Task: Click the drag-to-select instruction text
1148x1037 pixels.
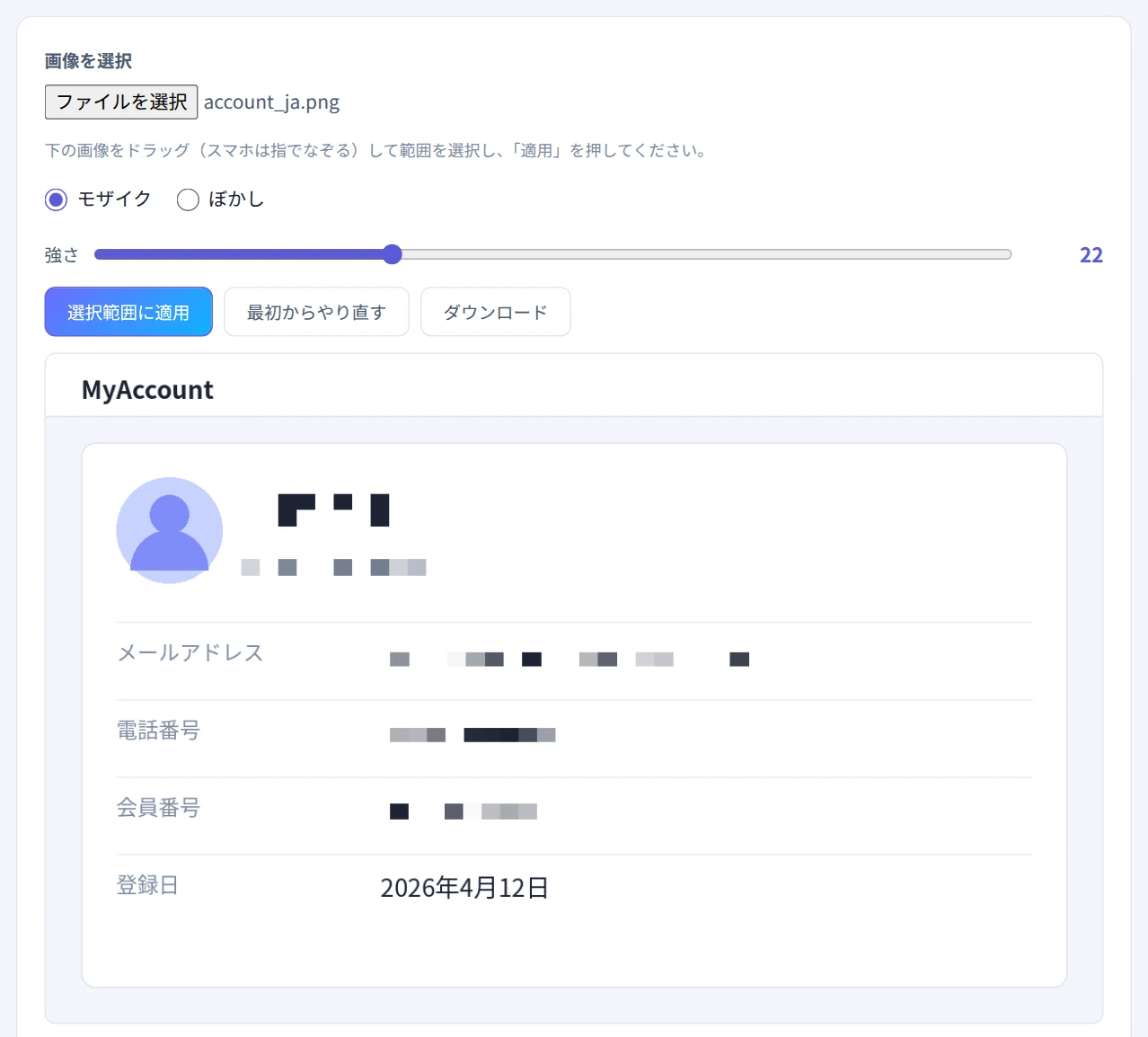Action: 377,150
